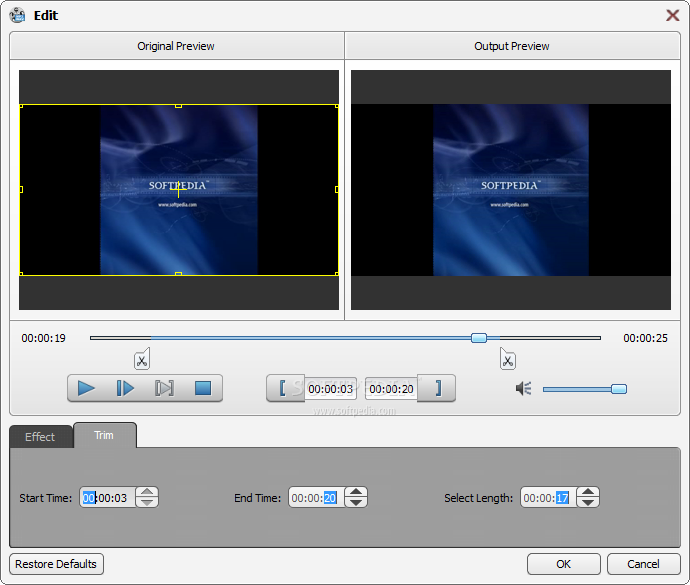
Task: Click the total duration 00:00:25 label
Action: click(x=645, y=338)
